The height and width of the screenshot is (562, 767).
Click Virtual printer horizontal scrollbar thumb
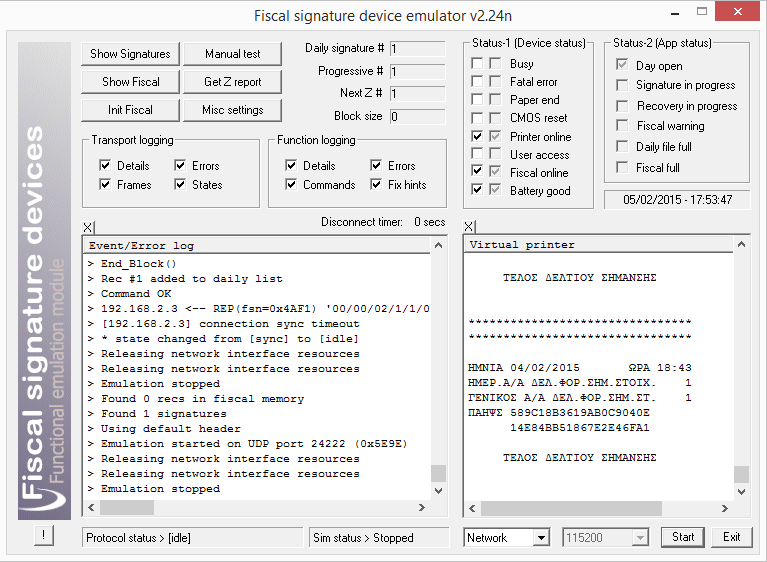point(571,509)
